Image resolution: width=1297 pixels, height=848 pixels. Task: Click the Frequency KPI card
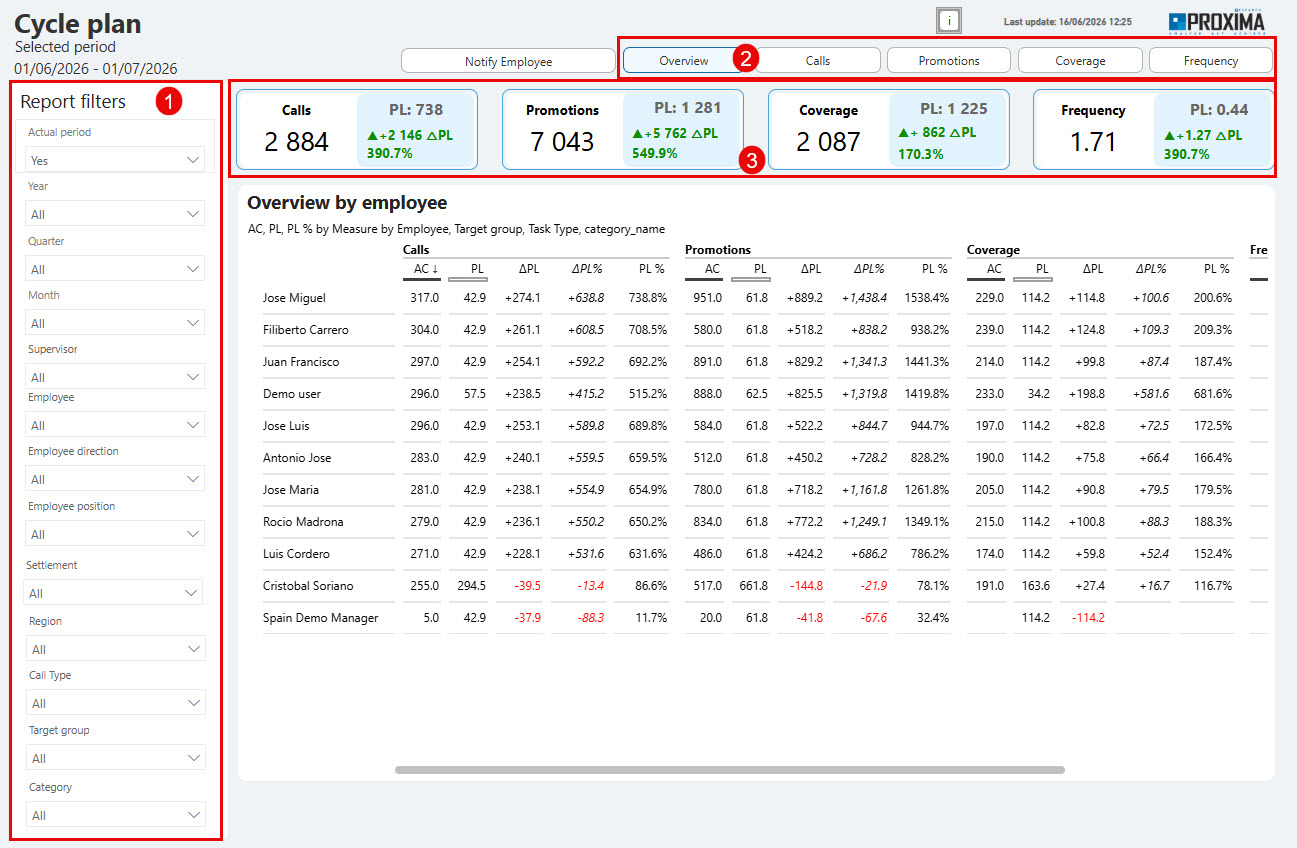tap(1153, 129)
